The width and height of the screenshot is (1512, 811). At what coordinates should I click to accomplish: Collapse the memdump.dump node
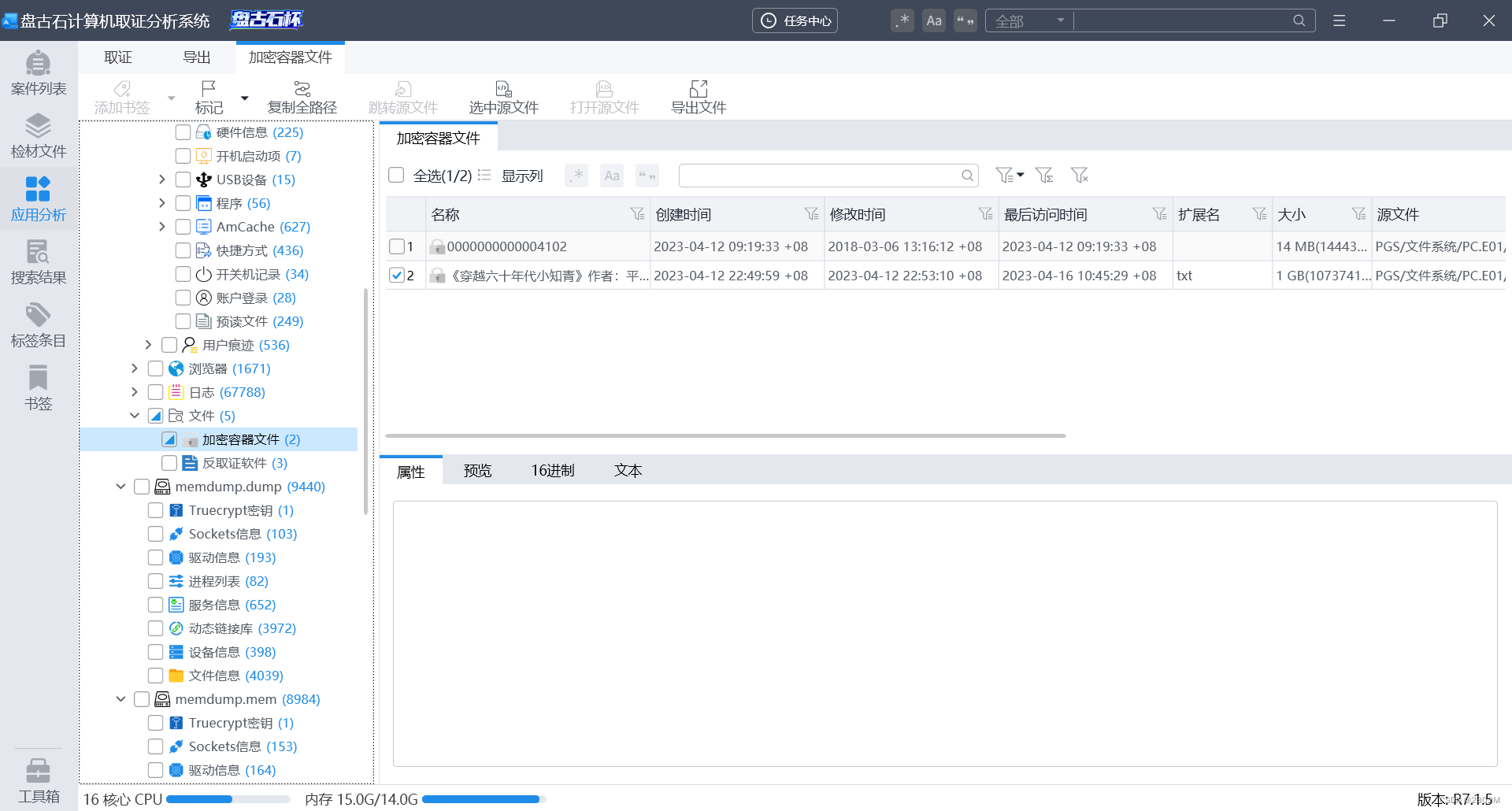(120, 487)
